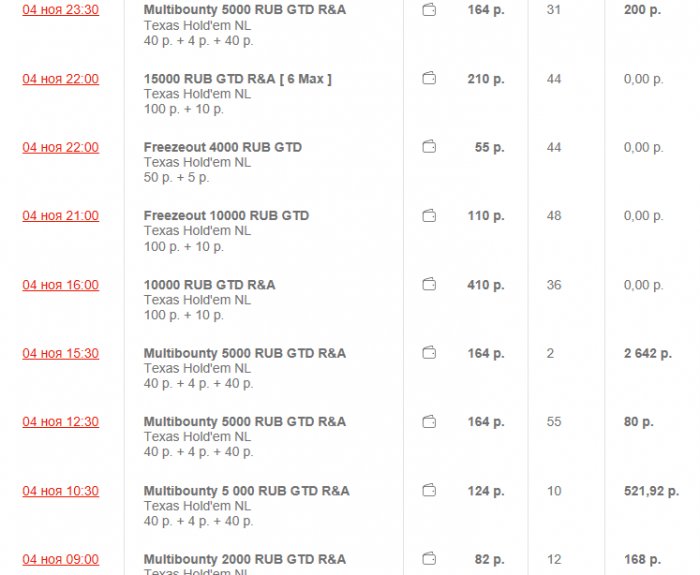The height and width of the screenshot is (575, 700).
Task: Open the 04 ноя 09:00 date link
Action: click(x=61, y=559)
